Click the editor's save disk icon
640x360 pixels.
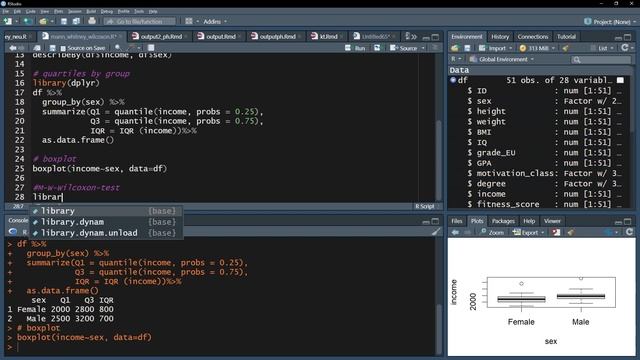(52, 48)
